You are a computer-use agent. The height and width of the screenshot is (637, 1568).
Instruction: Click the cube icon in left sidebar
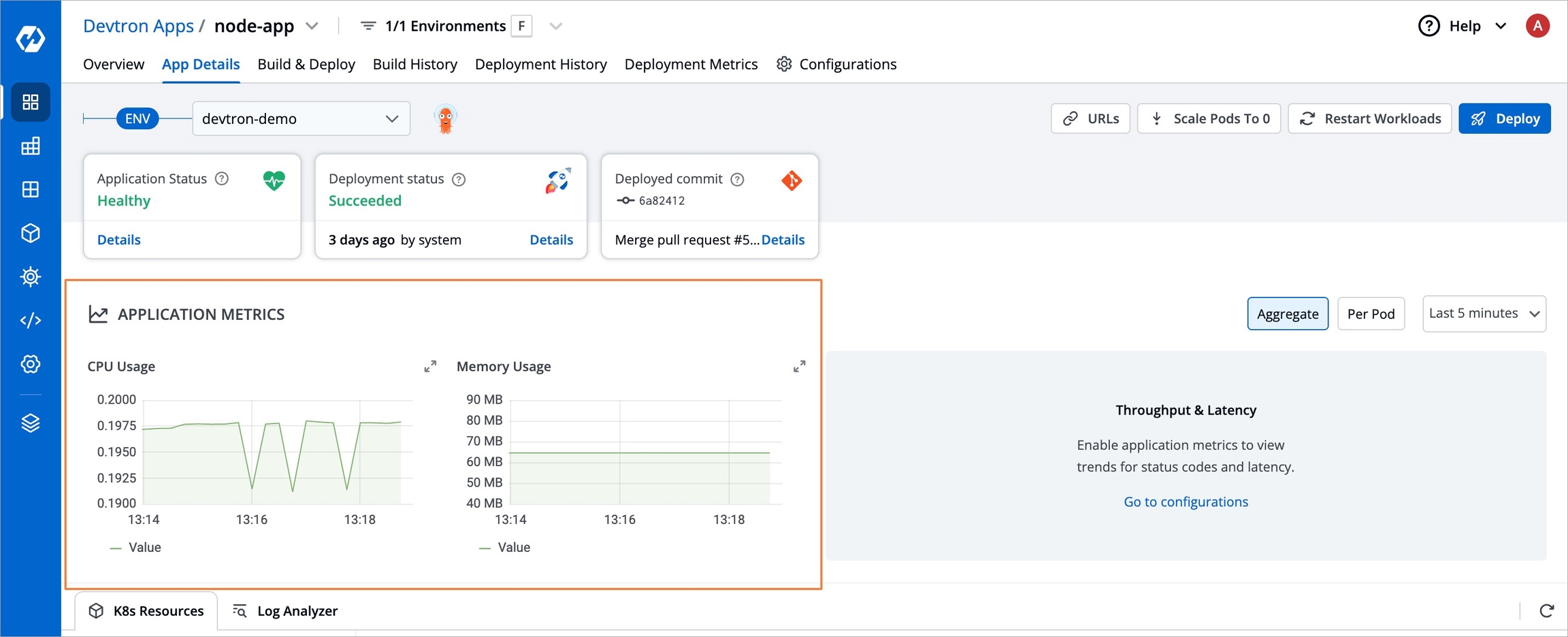tap(31, 233)
